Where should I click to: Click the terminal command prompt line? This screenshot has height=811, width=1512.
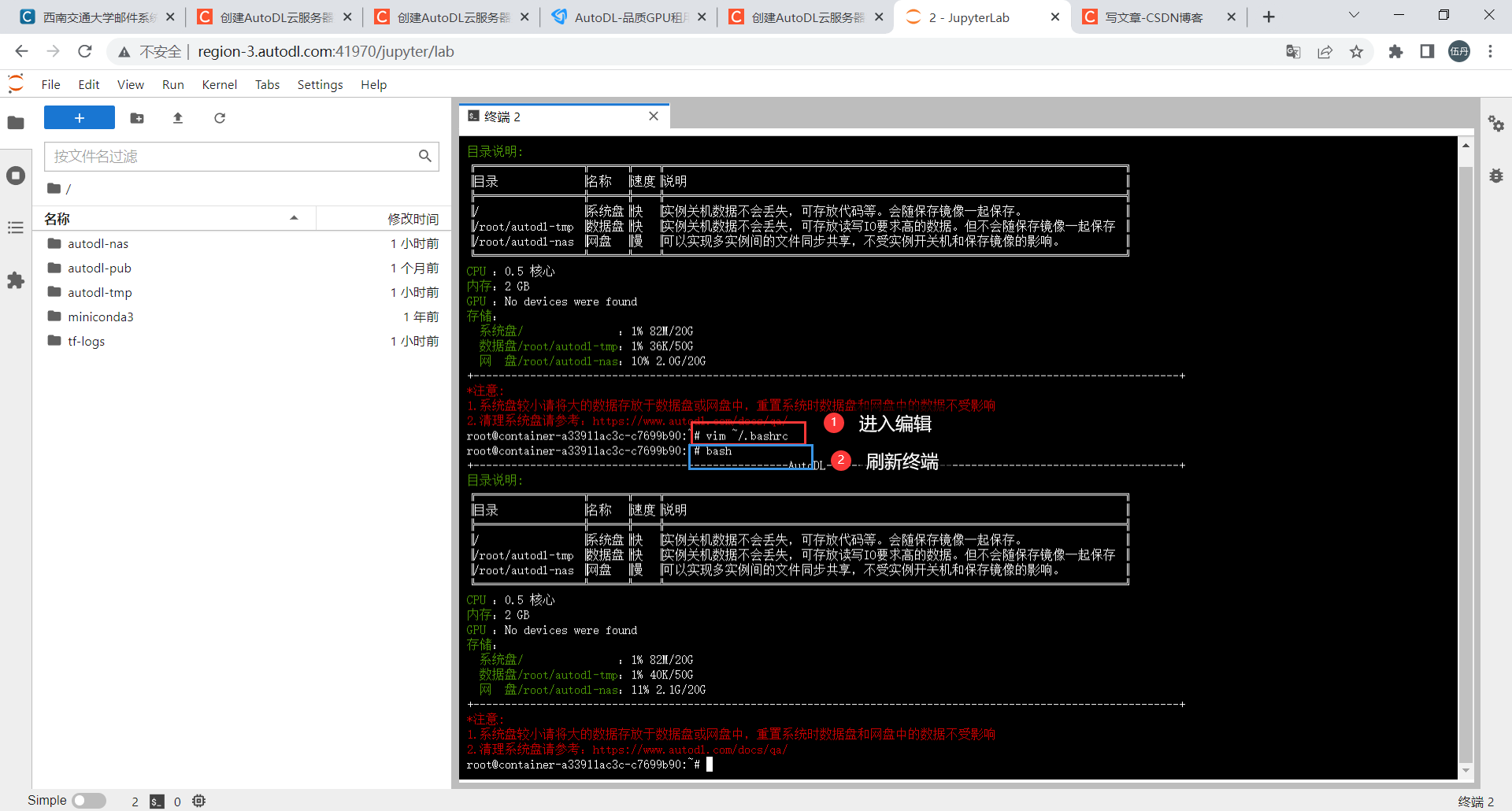[589, 765]
